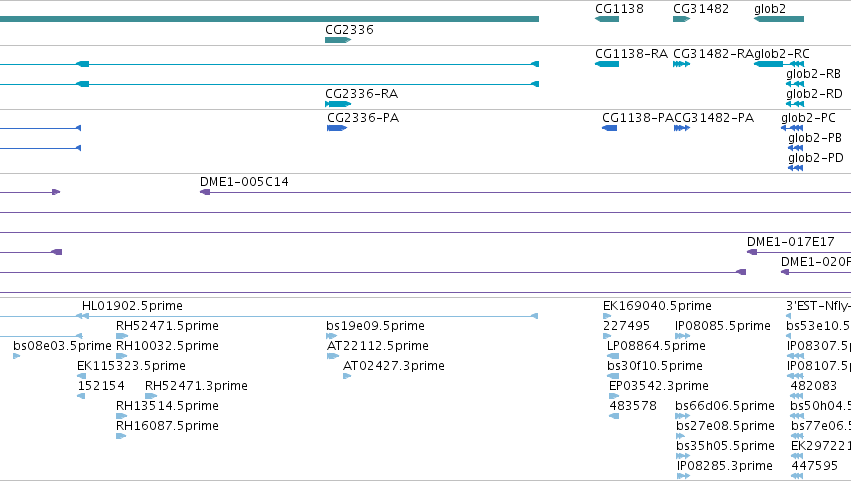
Task: Click the CG1138-PA coding region glyph
Action: [x=609, y=128]
